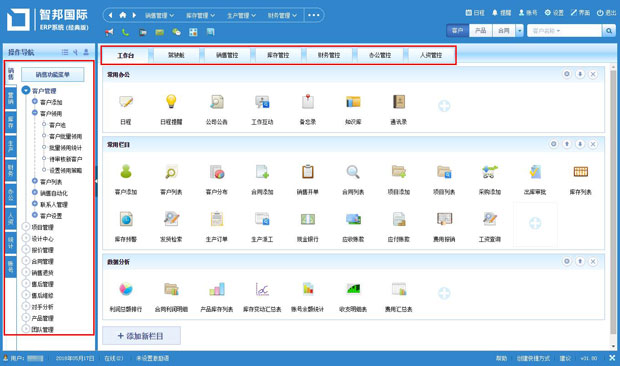The height and width of the screenshot is (366, 620).
Task: Click the 应收账款 shortcut icon
Action: pyautogui.click(x=353, y=219)
